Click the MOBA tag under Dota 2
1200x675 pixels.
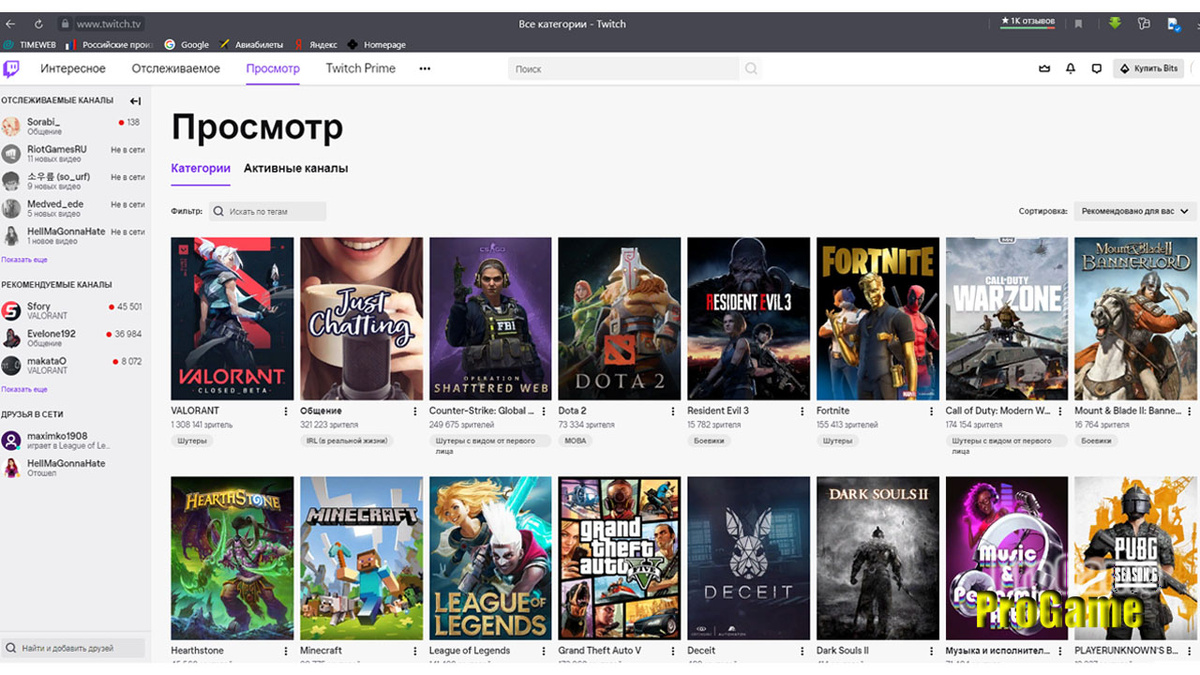[x=576, y=440]
